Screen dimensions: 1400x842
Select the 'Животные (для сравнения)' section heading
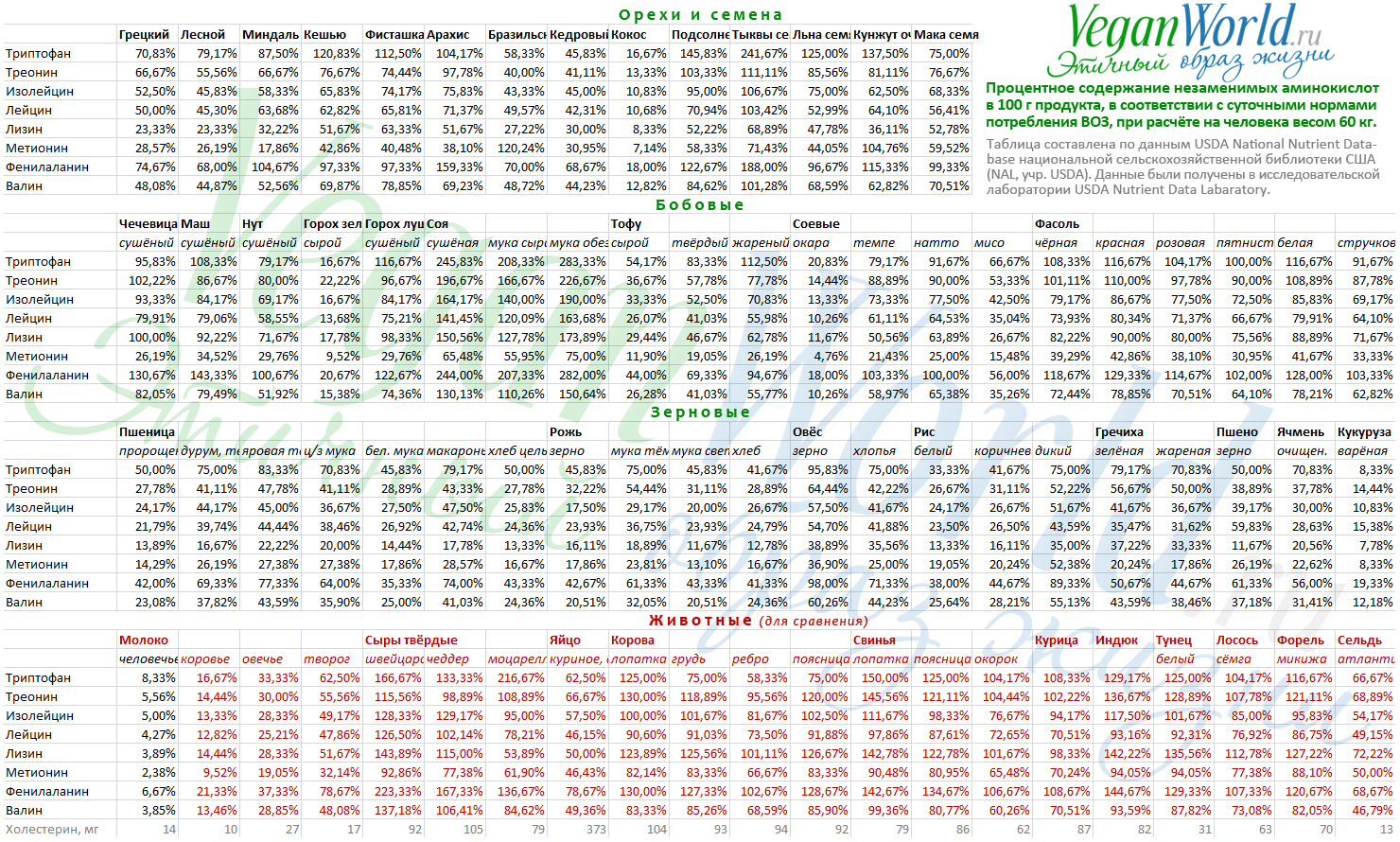click(x=758, y=621)
